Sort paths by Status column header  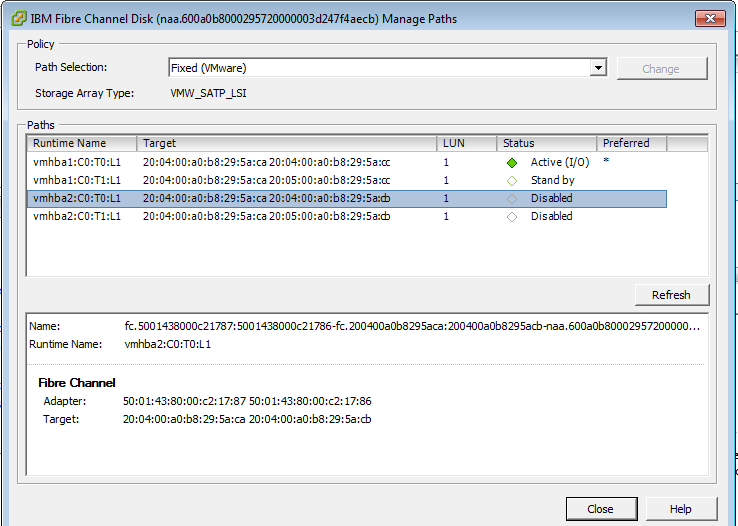[x=546, y=143]
